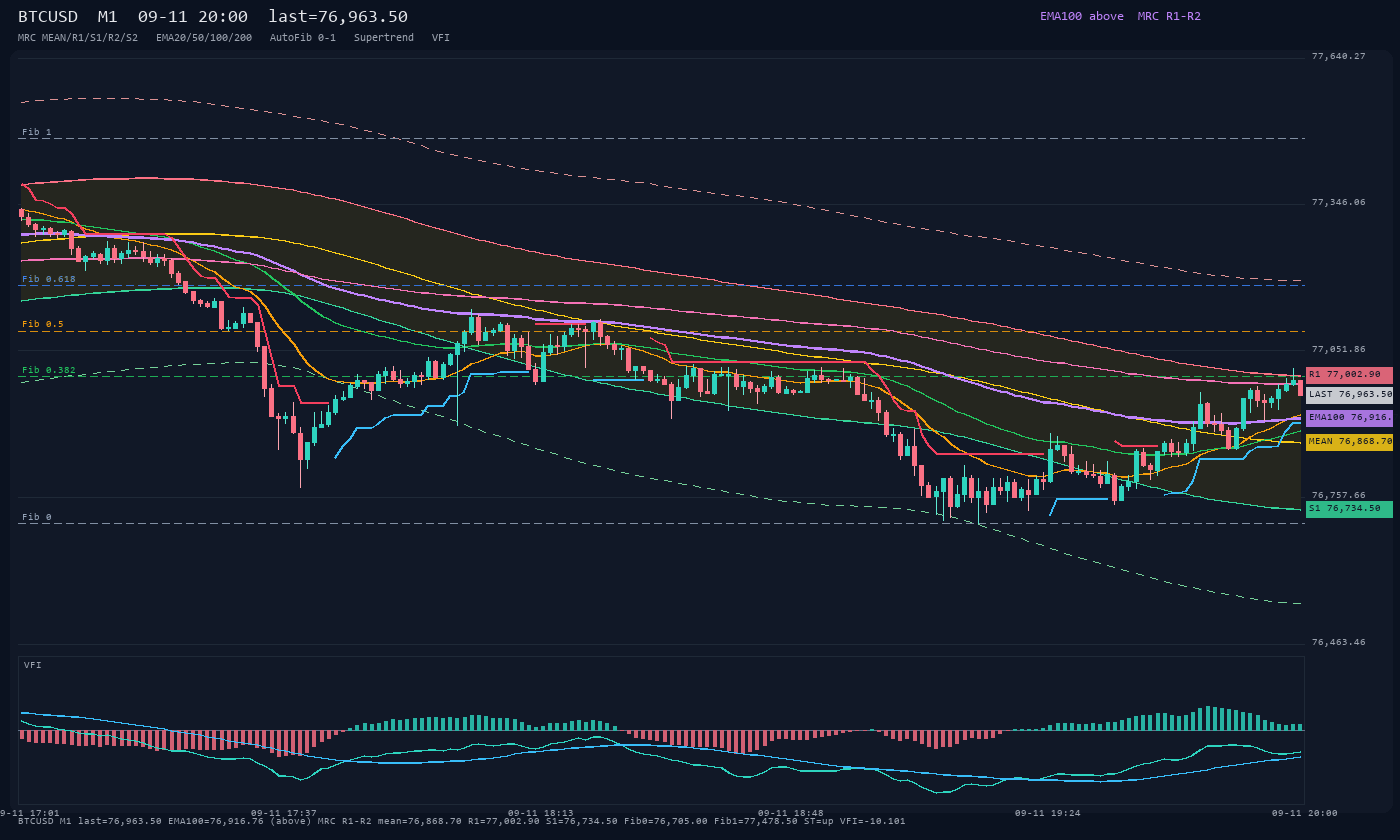Click the Fib 0.382 level label
The image size is (1400, 840).
click(x=49, y=370)
